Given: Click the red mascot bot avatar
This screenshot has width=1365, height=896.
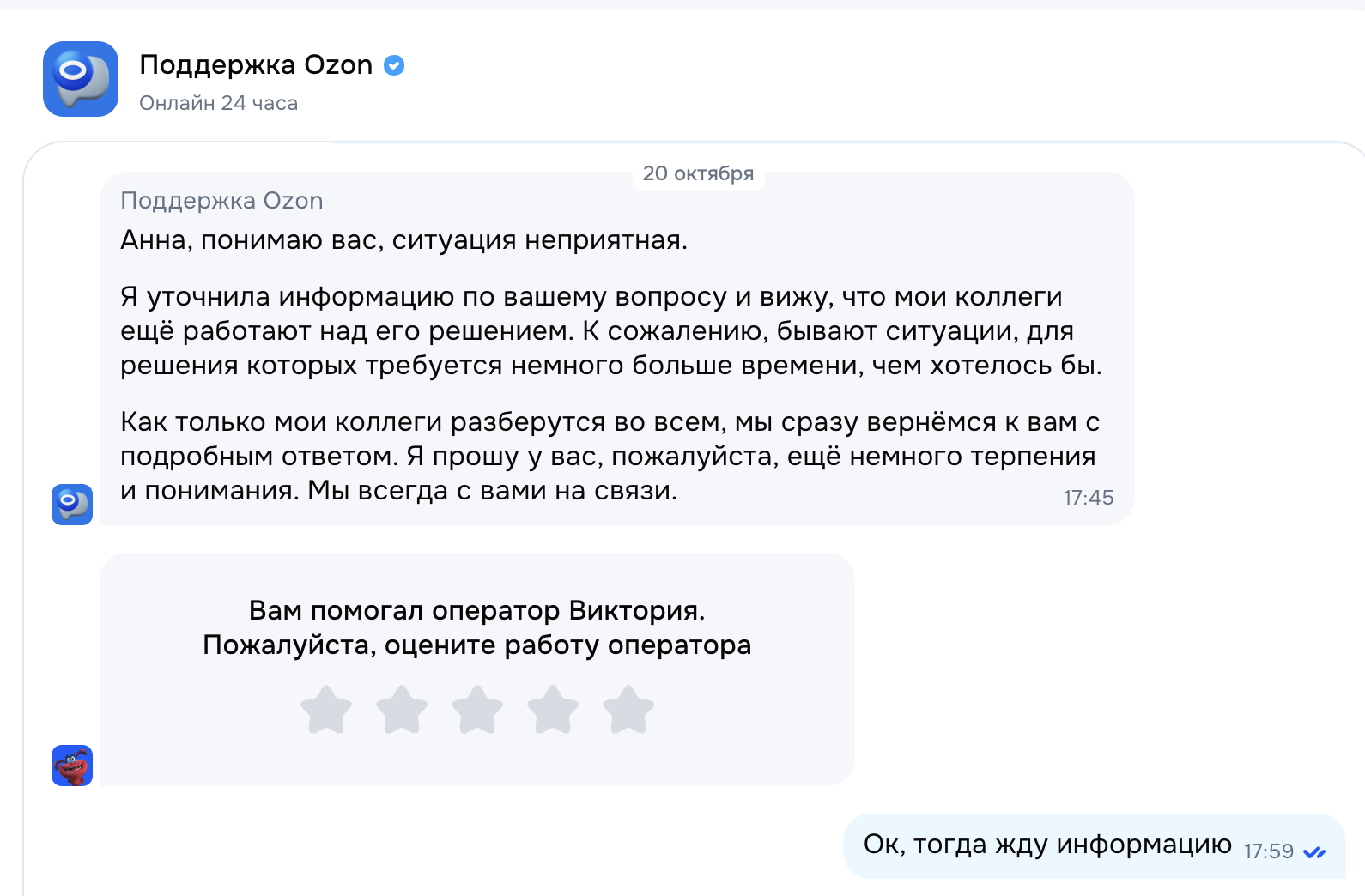Looking at the screenshot, I should tap(72, 765).
